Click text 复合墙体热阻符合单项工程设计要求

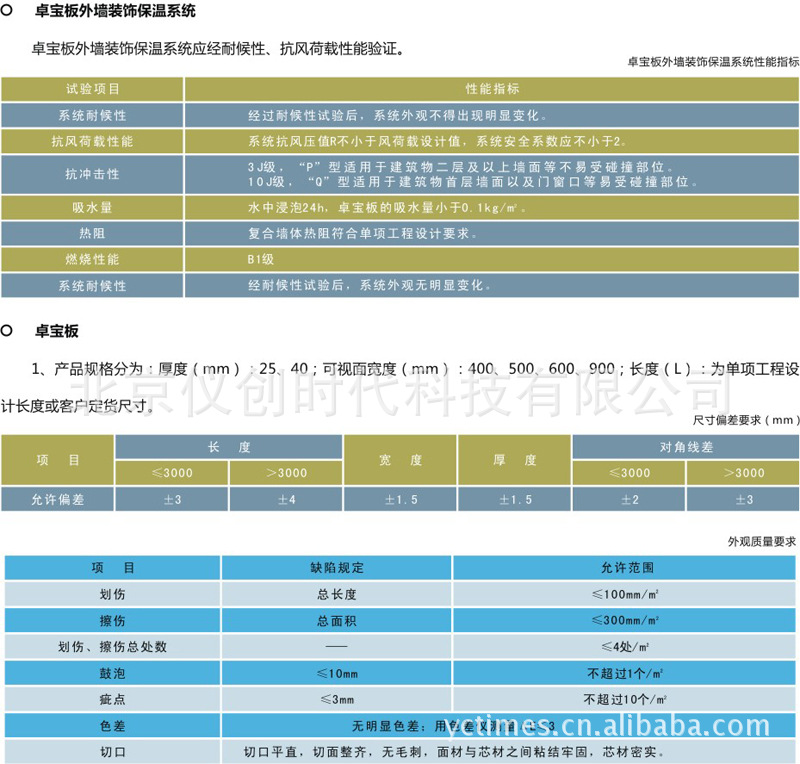click(x=362, y=234)
